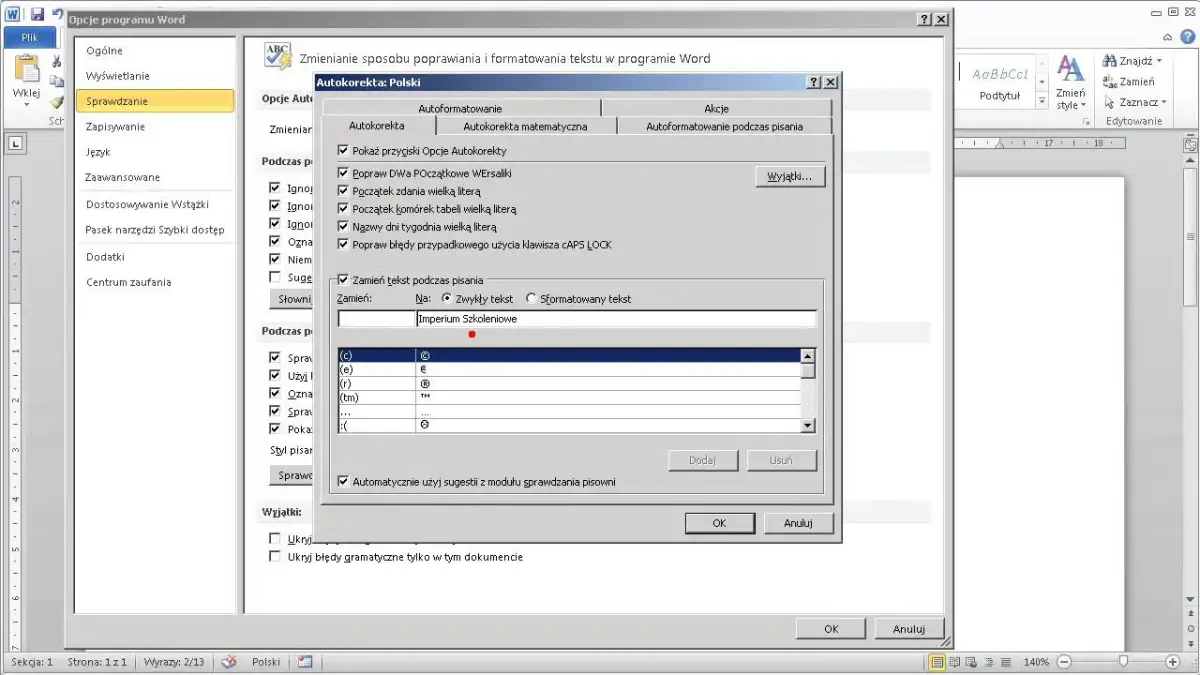Screen dimensions: 1200x675
Task: Uncheck Pokaż przyciski Opcje Autokorekty
Action: click(344, 151)
